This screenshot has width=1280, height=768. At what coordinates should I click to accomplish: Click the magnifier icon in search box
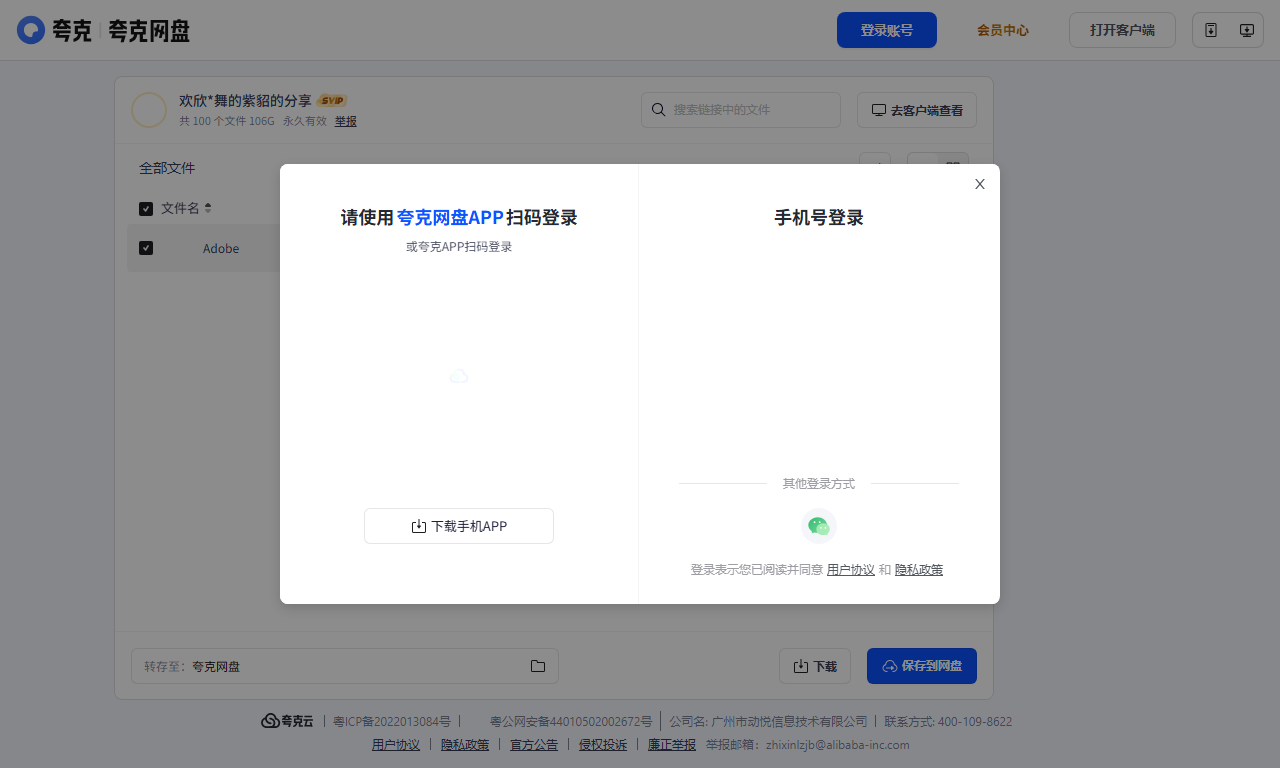[659, 110]
